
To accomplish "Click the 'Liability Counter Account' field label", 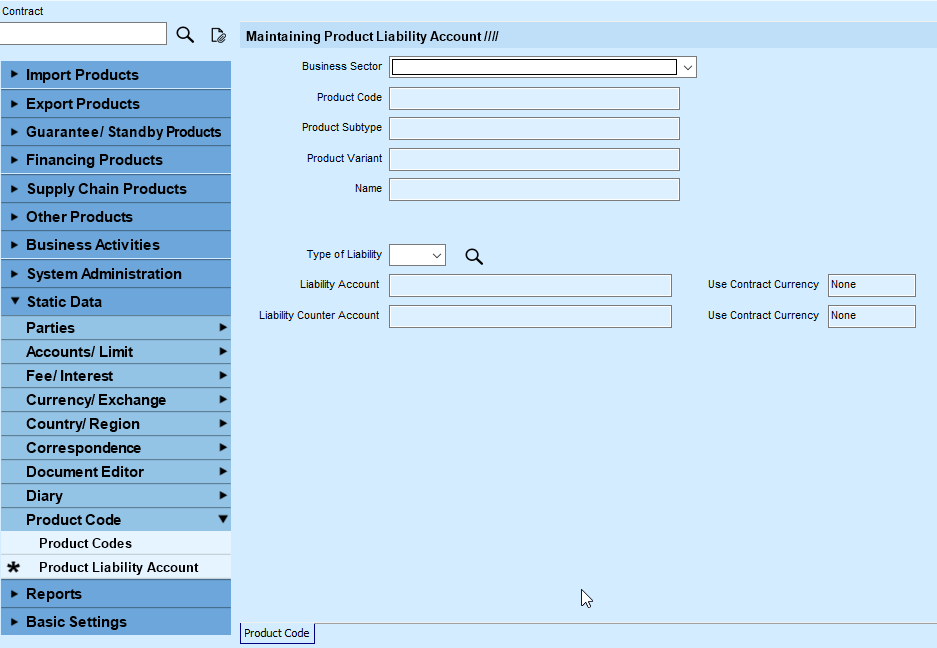I will (x=319, y=316).
